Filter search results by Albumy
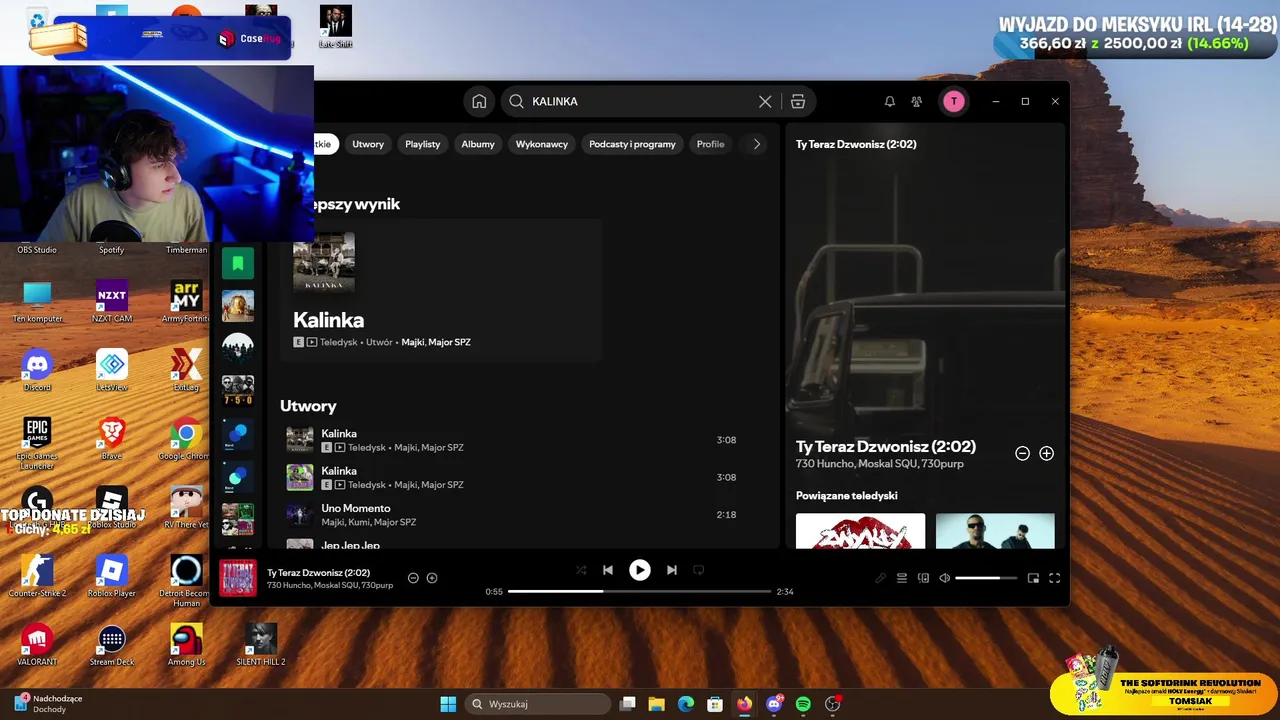 coord(478,144)
